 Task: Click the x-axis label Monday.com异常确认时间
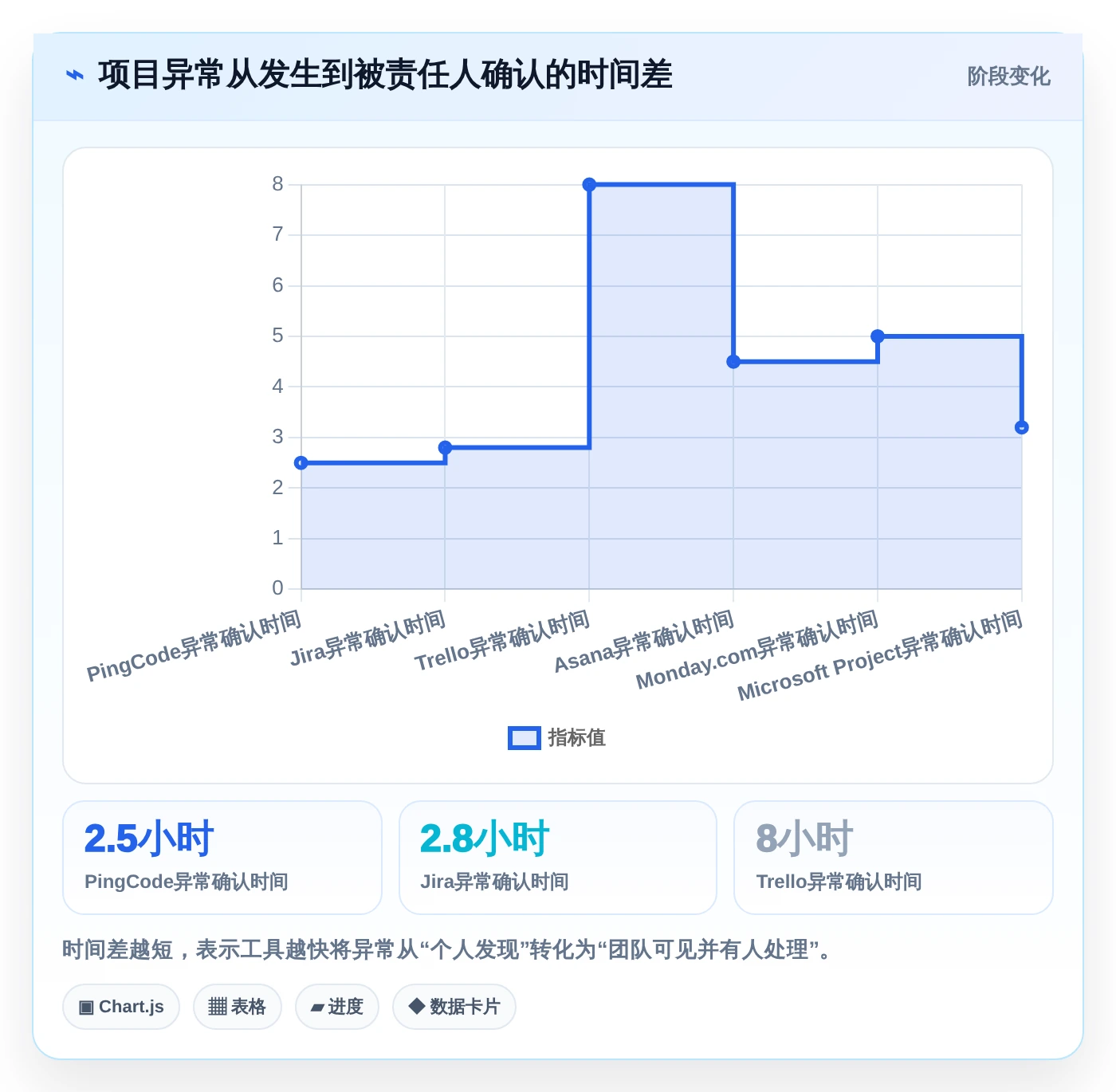[x=757, y=650]
